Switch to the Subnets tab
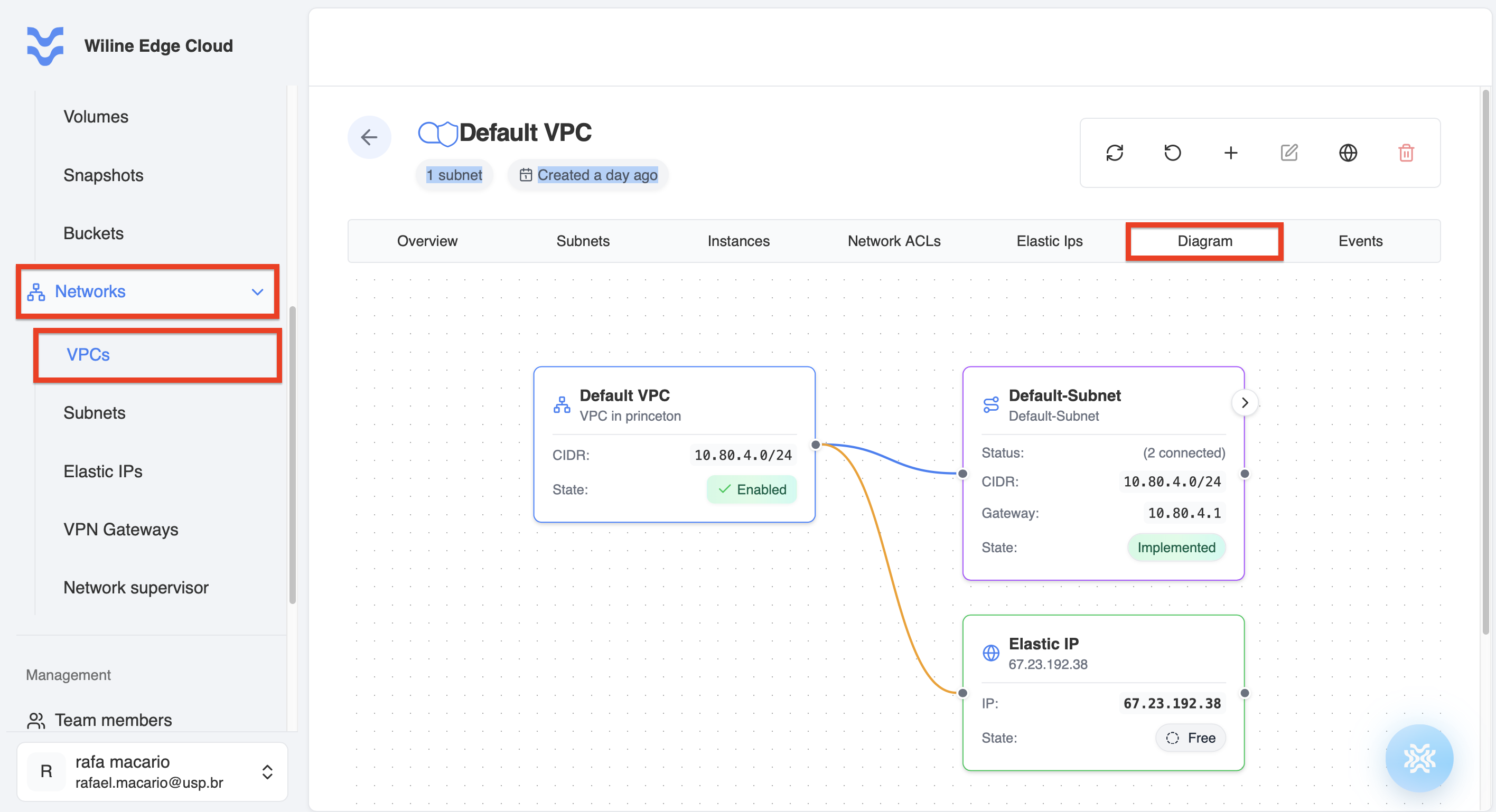 (583, 241)
